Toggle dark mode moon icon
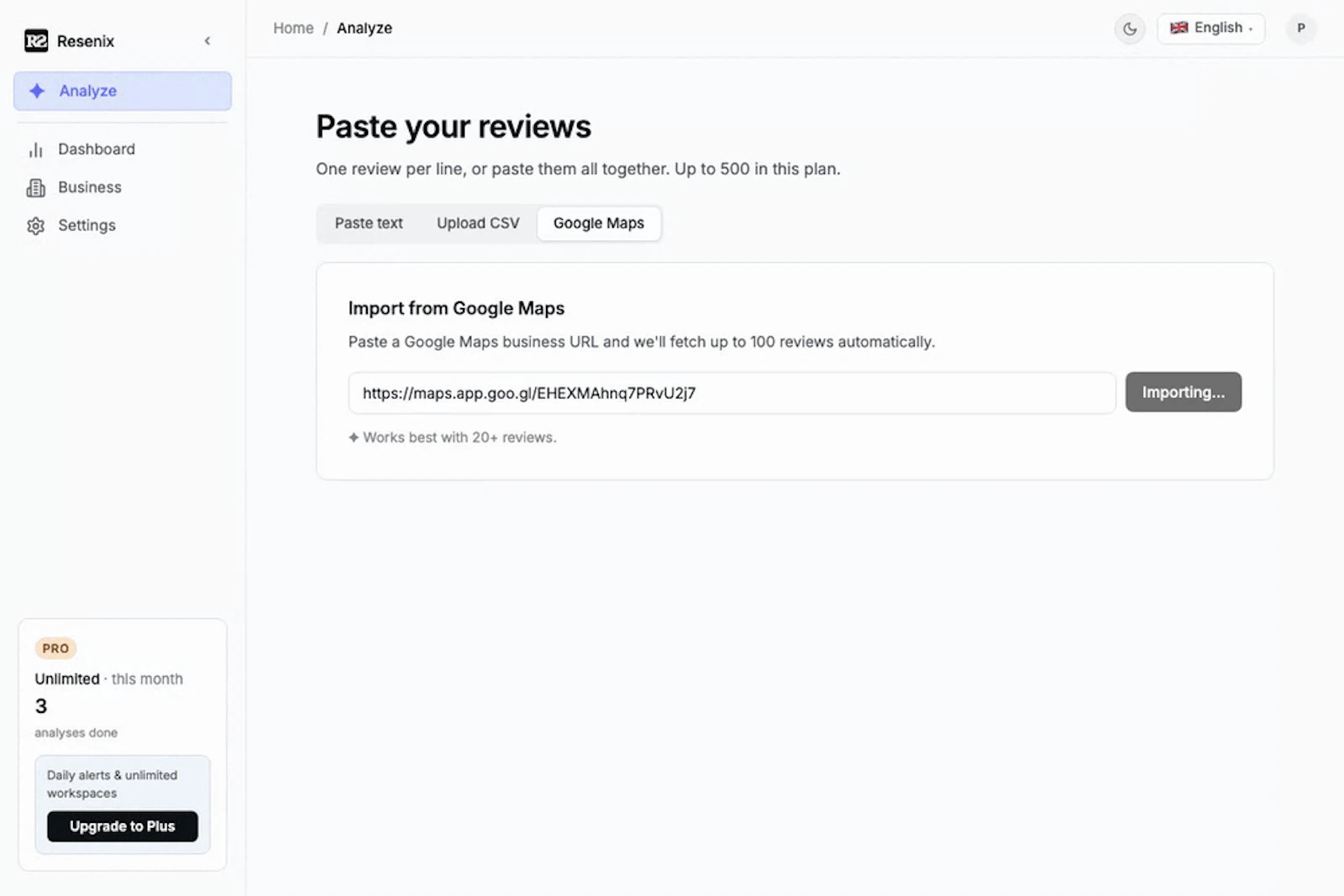 click(x=1130, y=29)
